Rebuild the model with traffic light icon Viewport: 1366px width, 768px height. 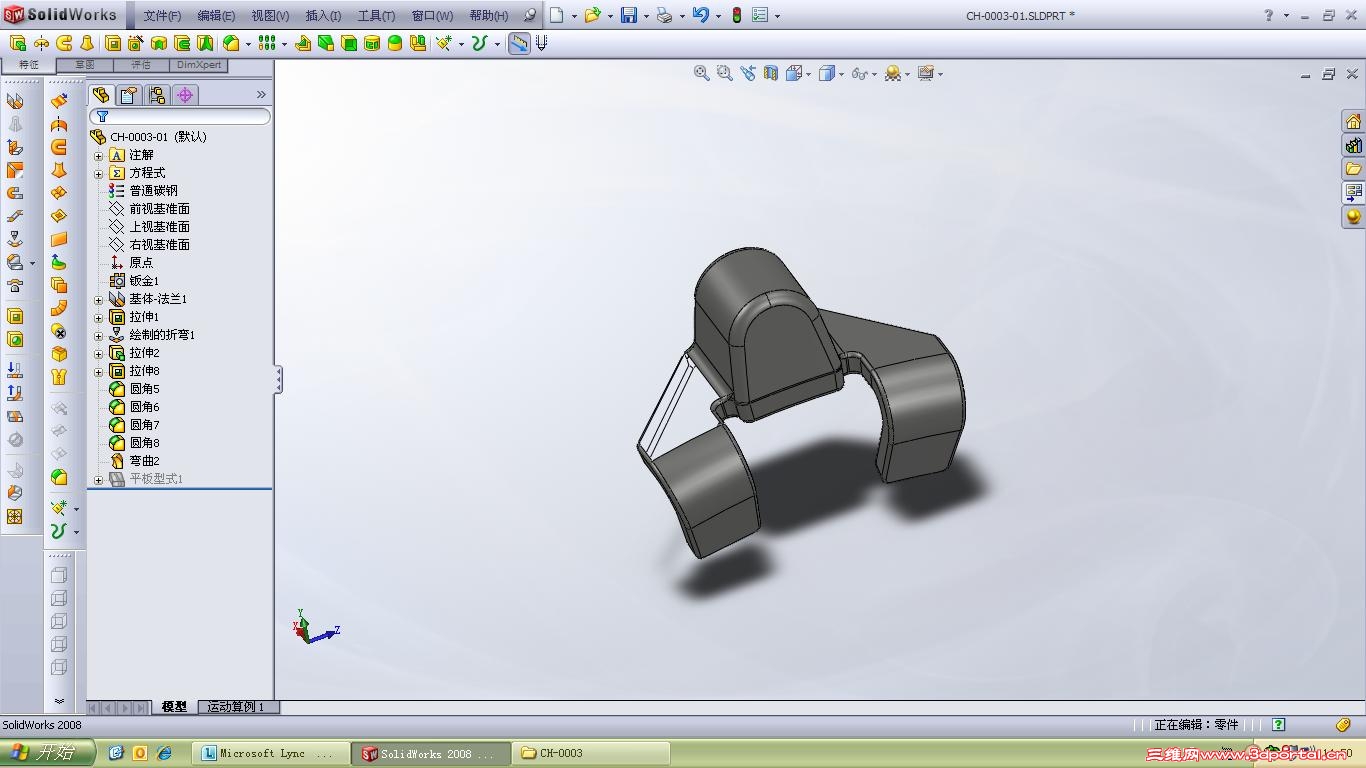click(x=737, y=15)
